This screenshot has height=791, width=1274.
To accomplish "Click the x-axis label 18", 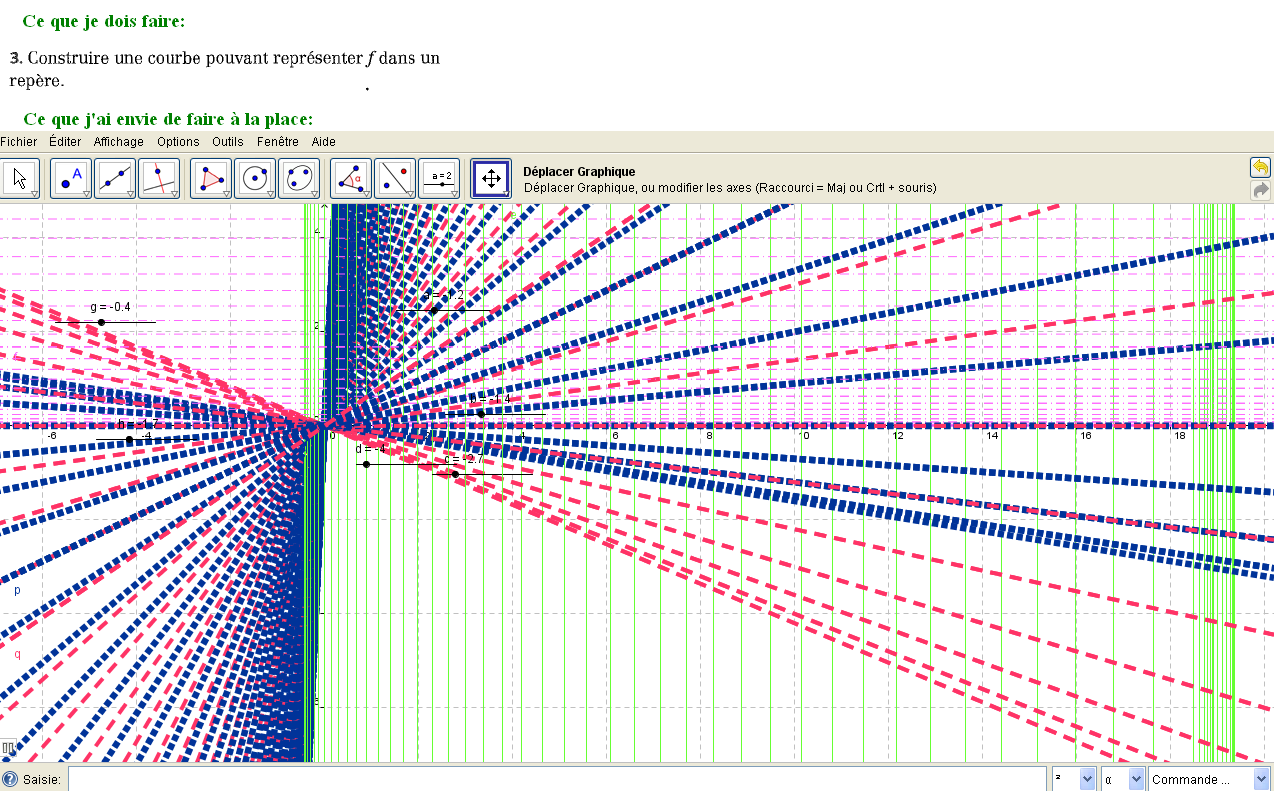I will (x=1179, y=435).
